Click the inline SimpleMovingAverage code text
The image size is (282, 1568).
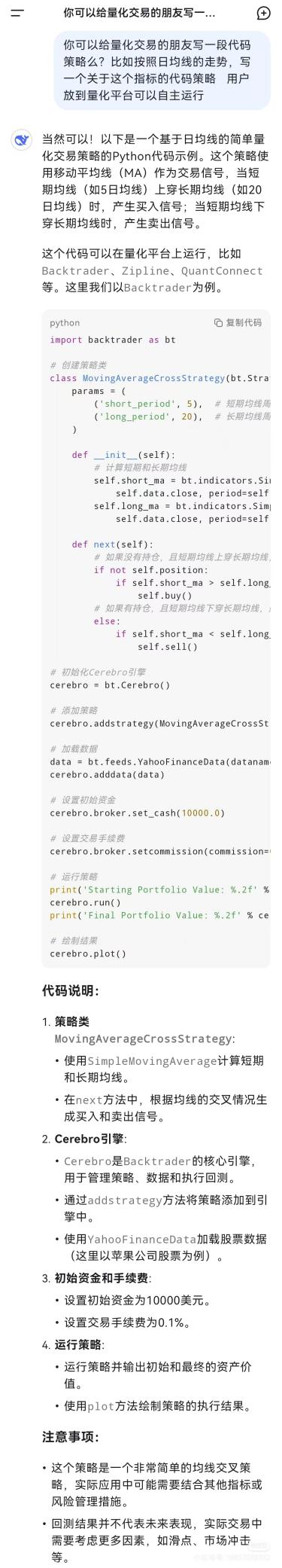pyautogui.click(x=153, y=1060)
